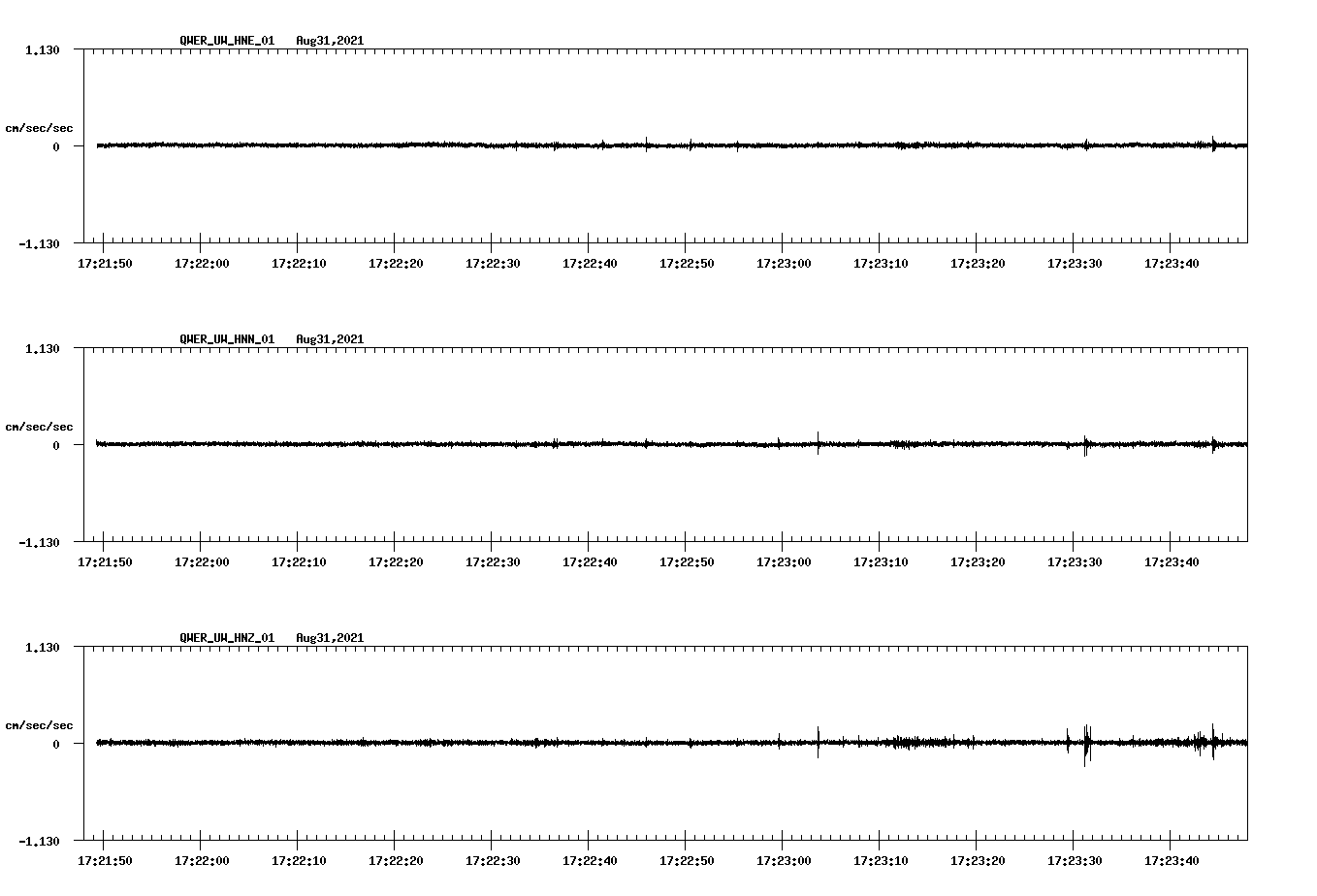The width and height of the screenshot is (1317, 896).
Task: Click the HNN spike near 17:23:04
Action: coord(818,443)
